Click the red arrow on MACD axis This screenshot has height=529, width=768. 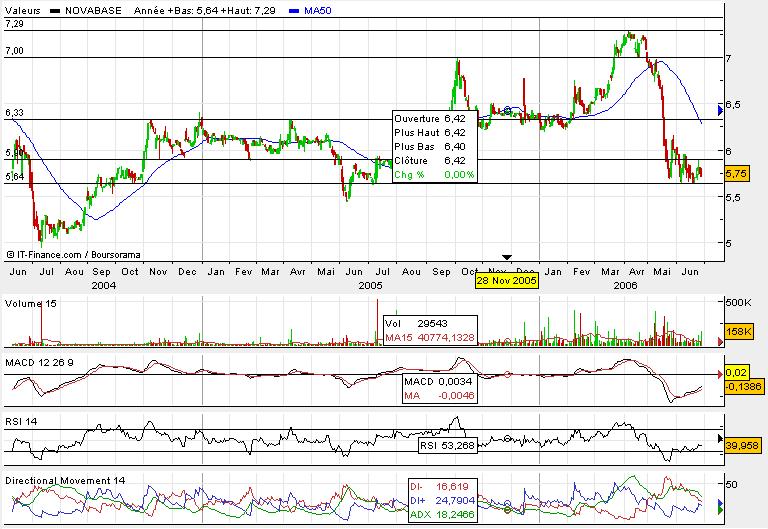pyautogui.click(x=720, y=374)
